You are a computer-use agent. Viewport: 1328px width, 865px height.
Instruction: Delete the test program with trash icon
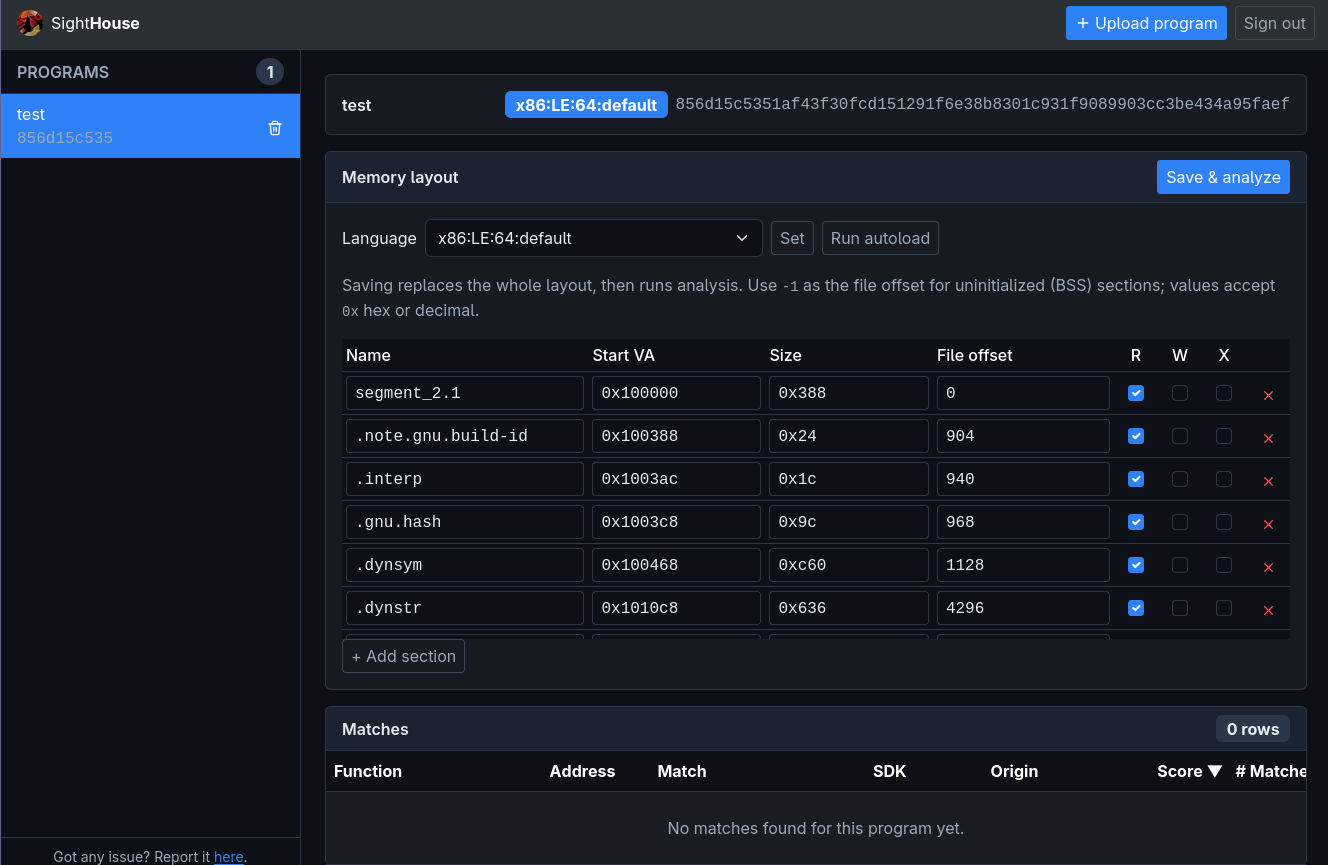coord(275,127)
